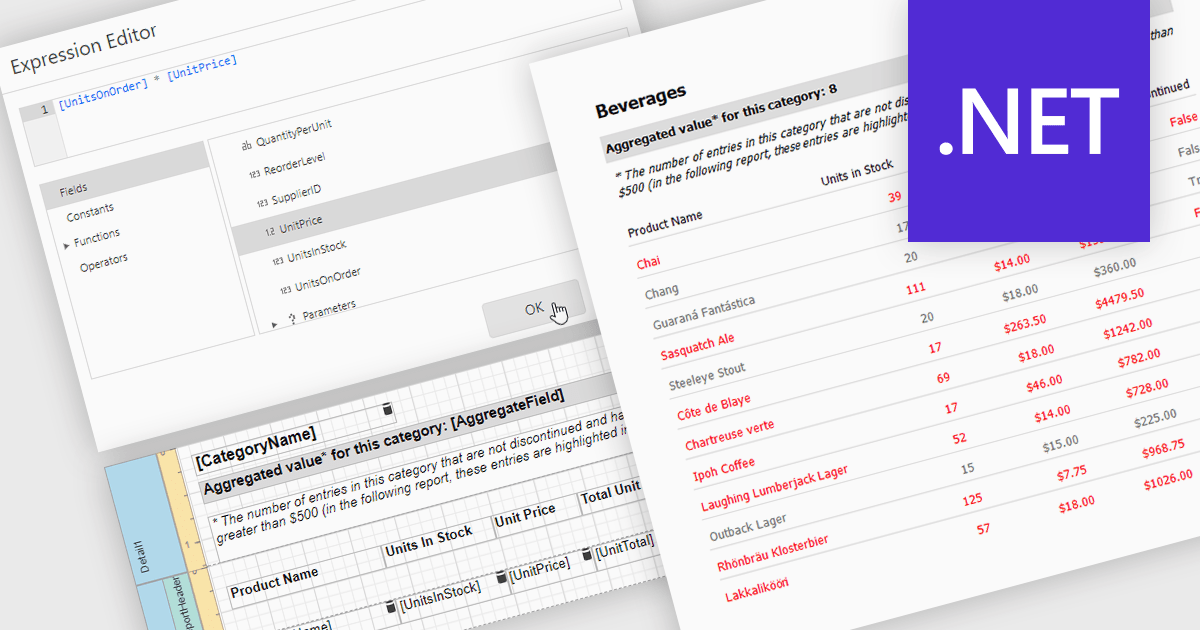The height and width of the screenshot is (630, 1200).
Task: Select the Parameters item
Action: click(329, 311)
